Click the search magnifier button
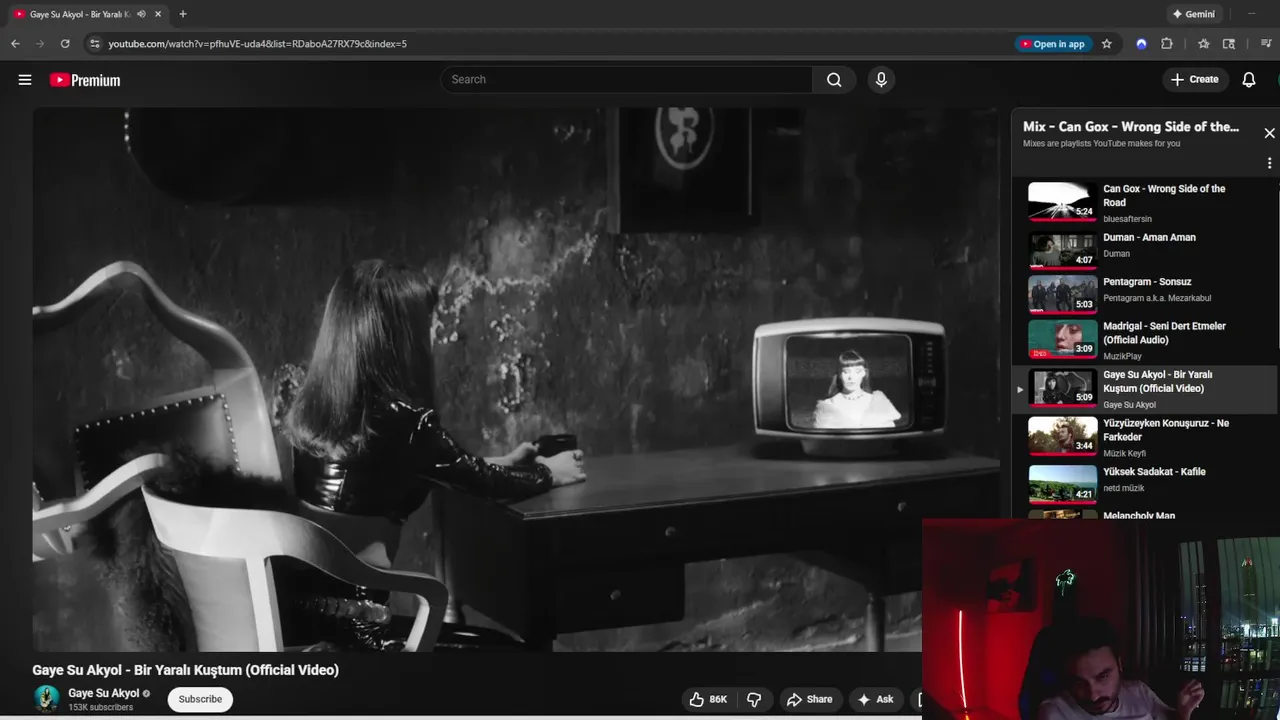Viewport: 1280px width, 720px height. click(x=834, y=80)
